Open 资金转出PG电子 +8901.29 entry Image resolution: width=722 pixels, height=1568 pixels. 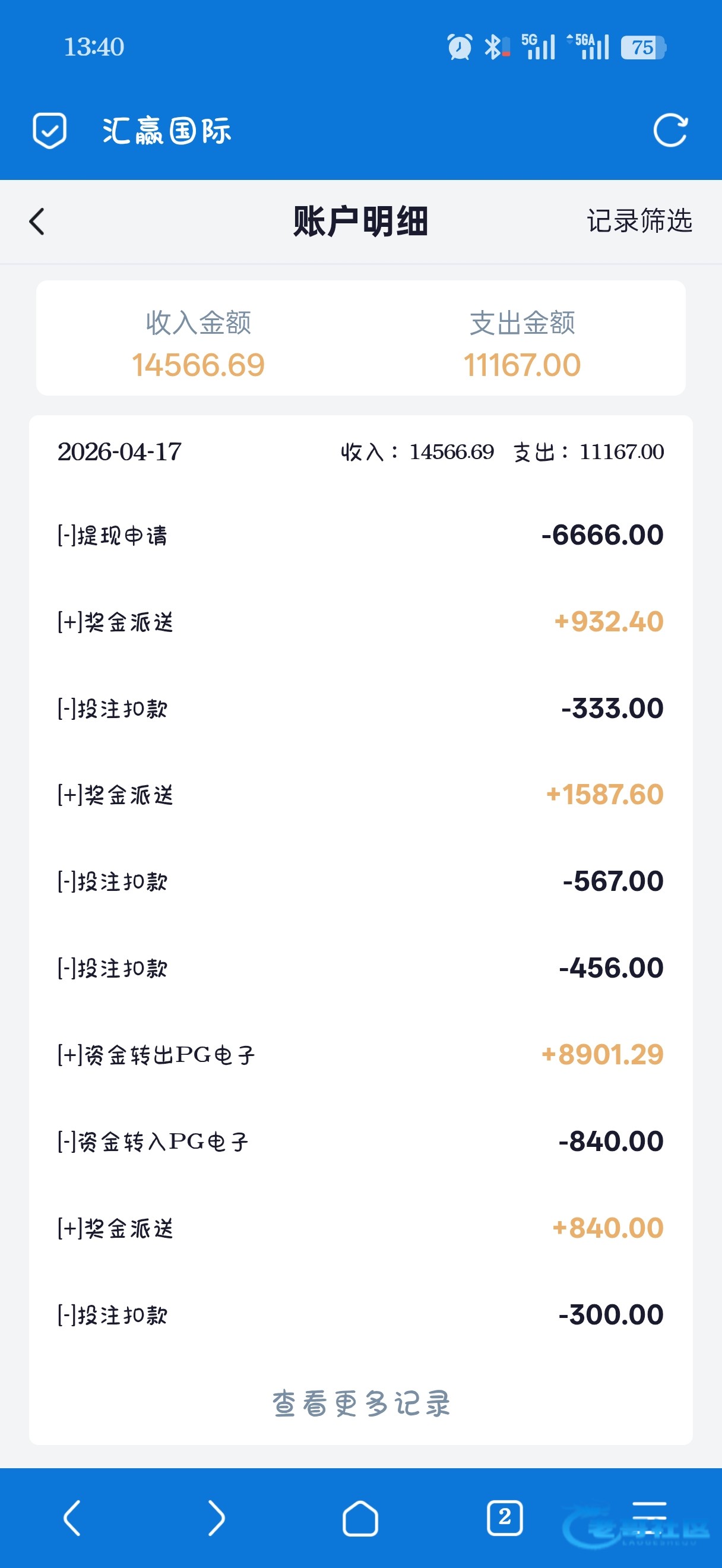point(360,1055)
